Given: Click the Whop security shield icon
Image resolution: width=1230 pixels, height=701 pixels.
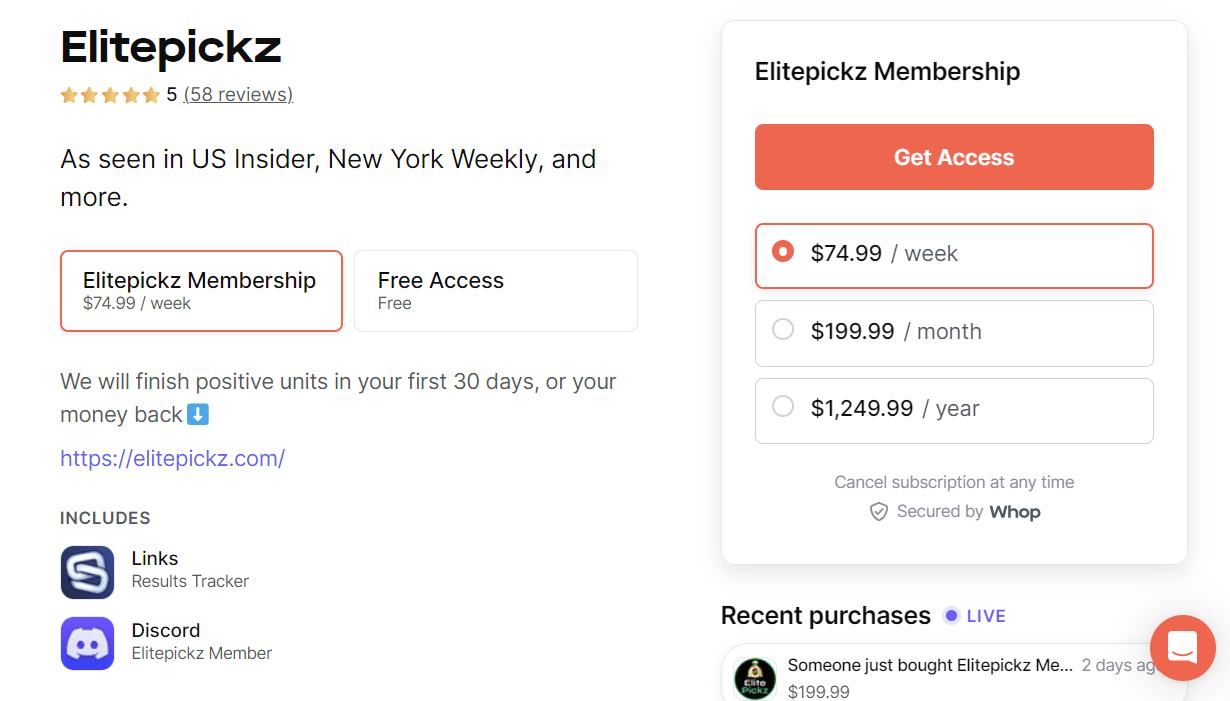Looking at the screenshot, I should (x=878, y=511).
